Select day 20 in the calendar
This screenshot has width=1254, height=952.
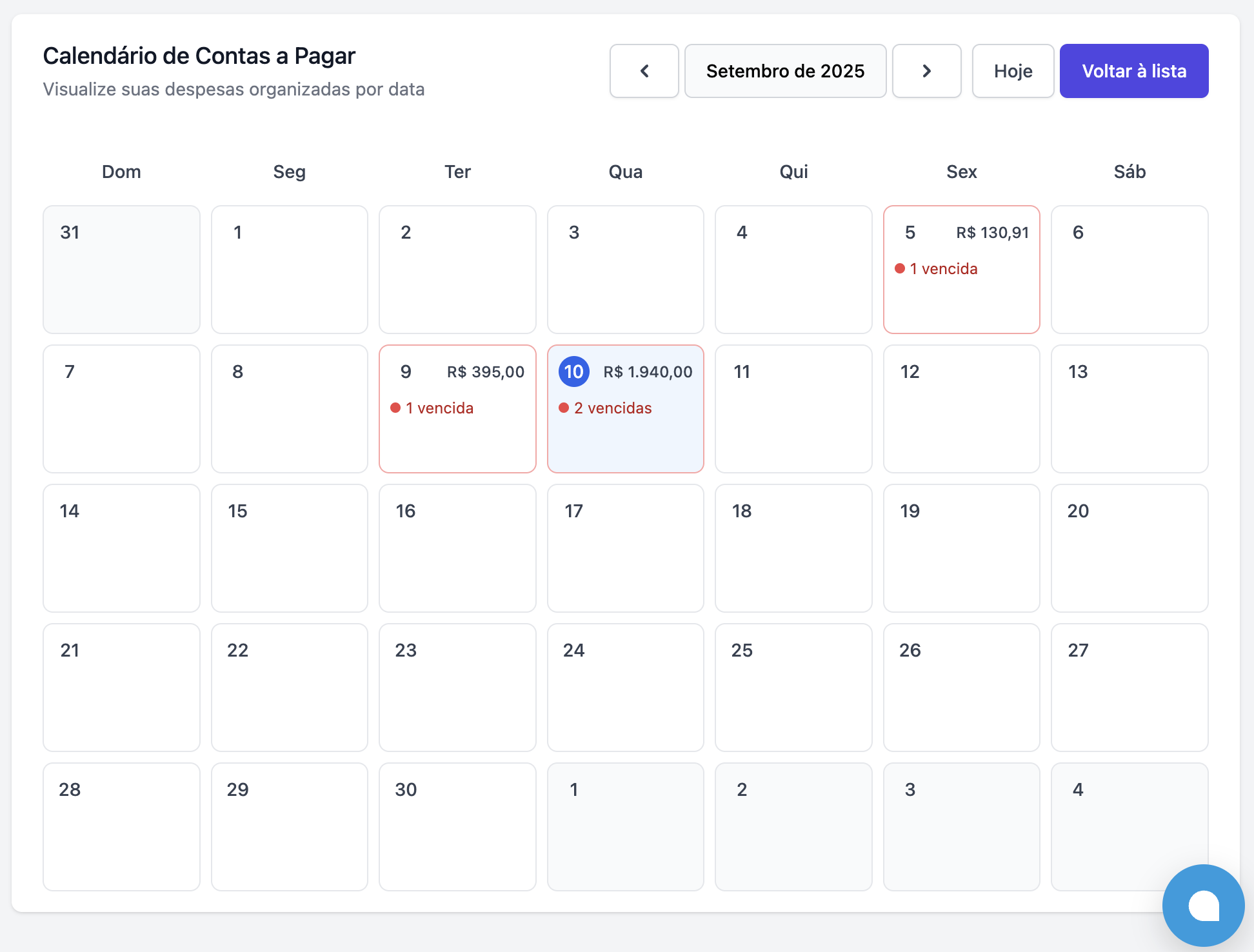1129,548
